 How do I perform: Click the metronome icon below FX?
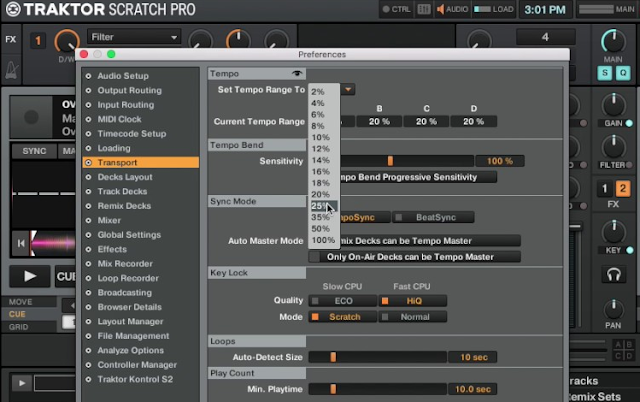[x=11, y=70]
